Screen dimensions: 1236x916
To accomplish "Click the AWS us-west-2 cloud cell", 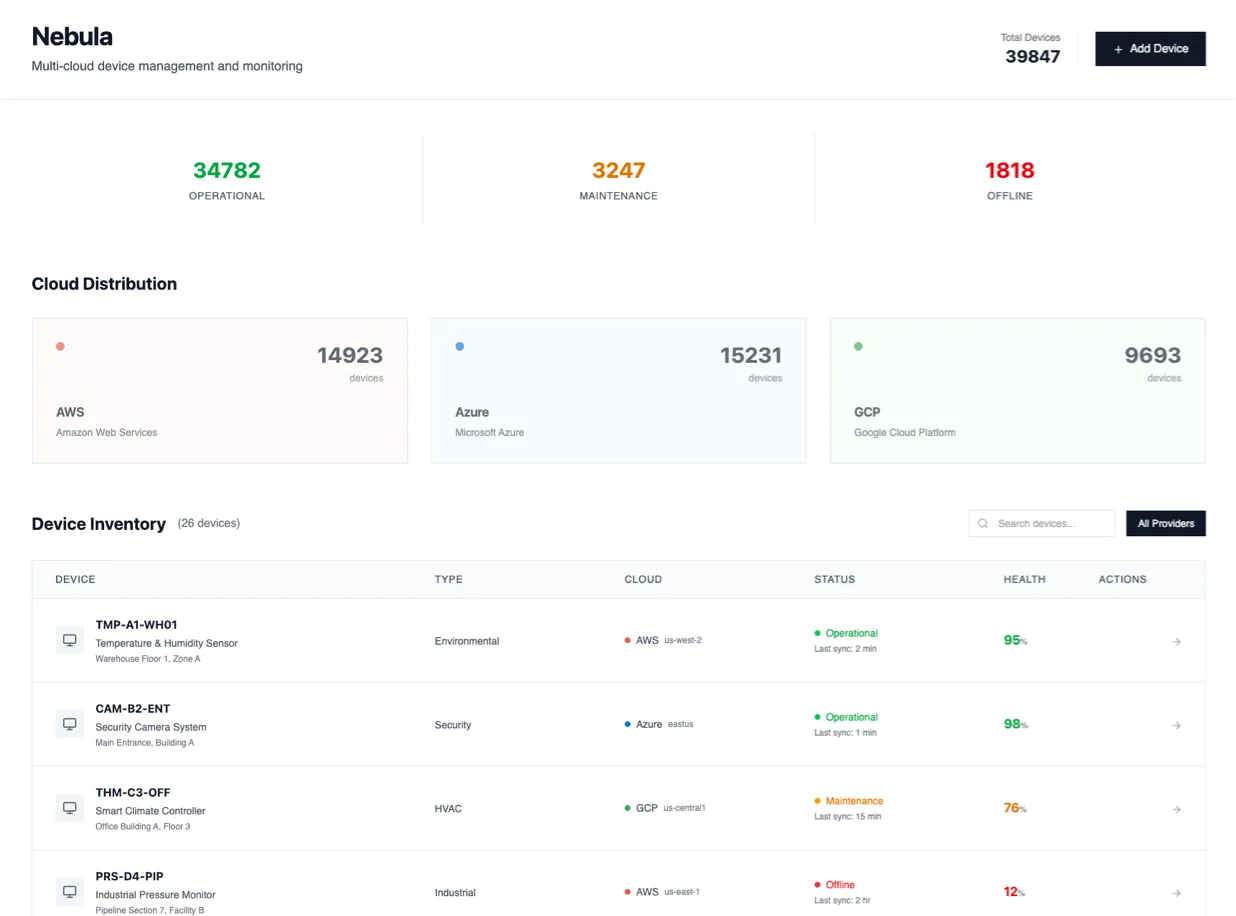I will click(663, 640).
